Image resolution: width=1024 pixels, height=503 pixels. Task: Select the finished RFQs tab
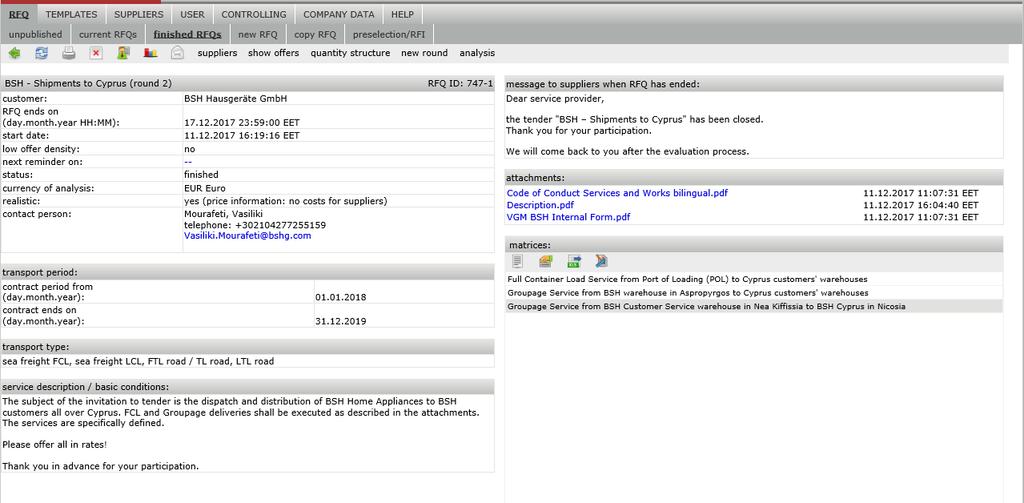tap(187, 35)
